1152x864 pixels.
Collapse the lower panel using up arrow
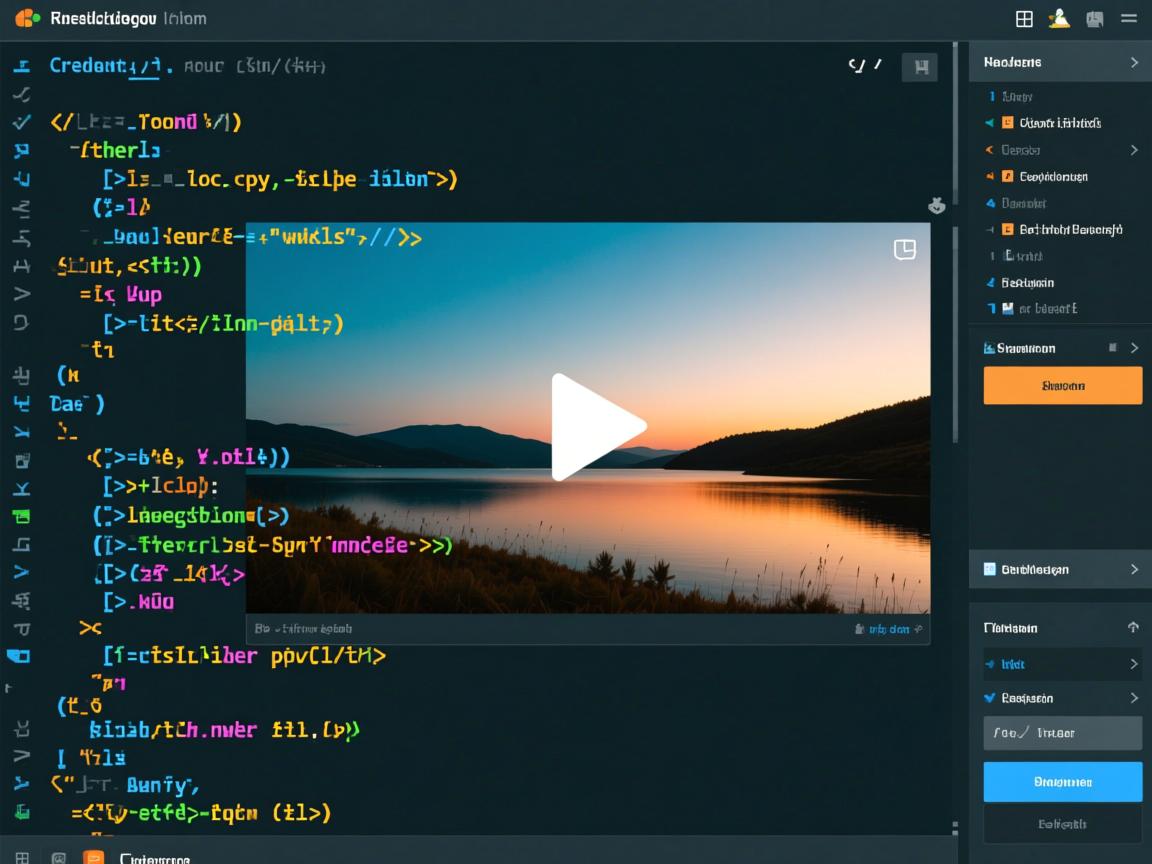(x=1133, y=628)
